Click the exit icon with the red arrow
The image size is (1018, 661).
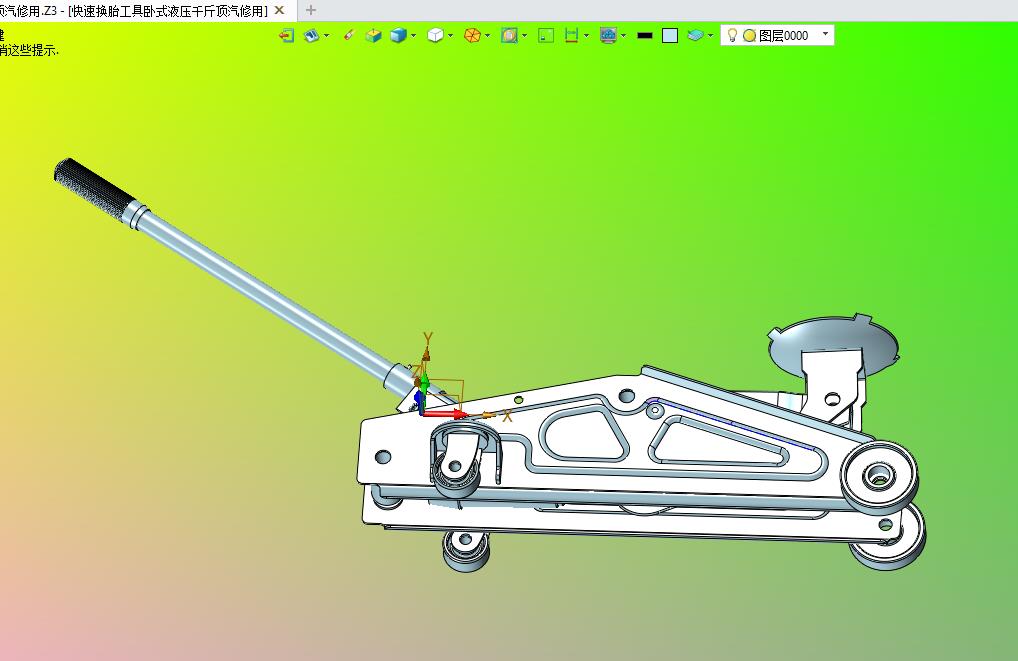tap(286, 35)
